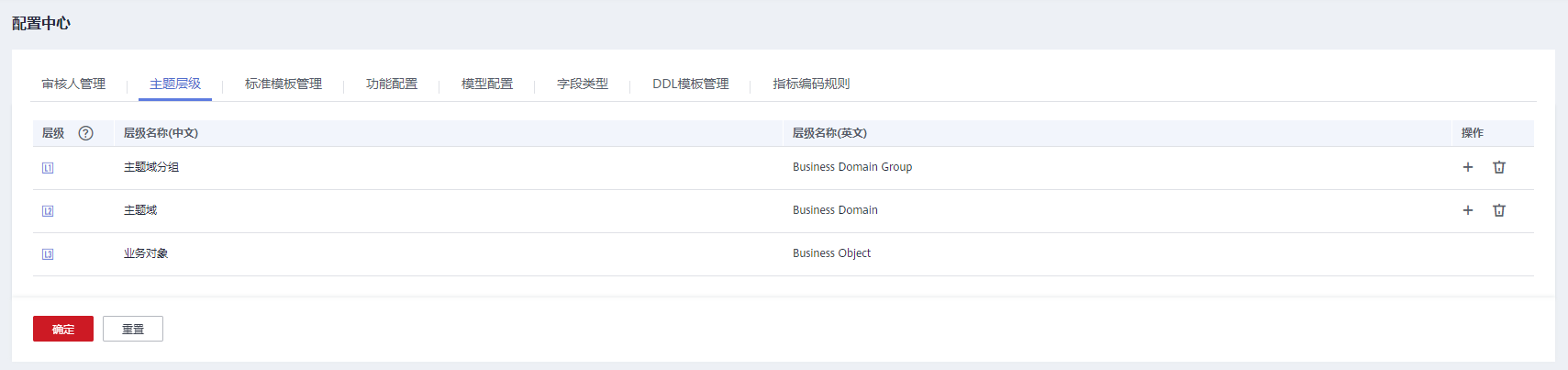1568x370 pixels.
Task: Switch to the 字段类型 tab
Action: (x=583, y=84)
